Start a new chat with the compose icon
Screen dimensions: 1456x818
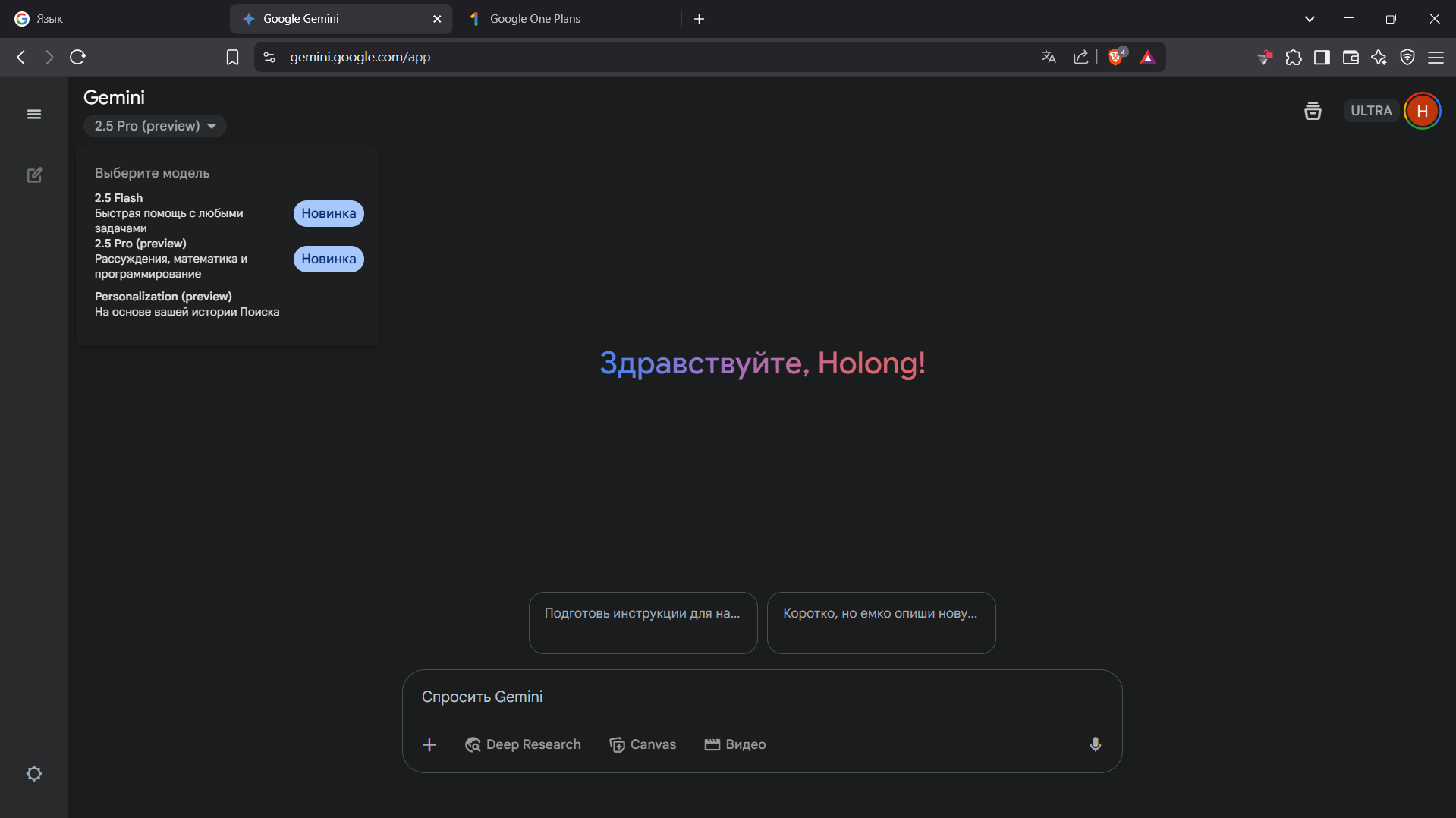[x=35, y=175]
